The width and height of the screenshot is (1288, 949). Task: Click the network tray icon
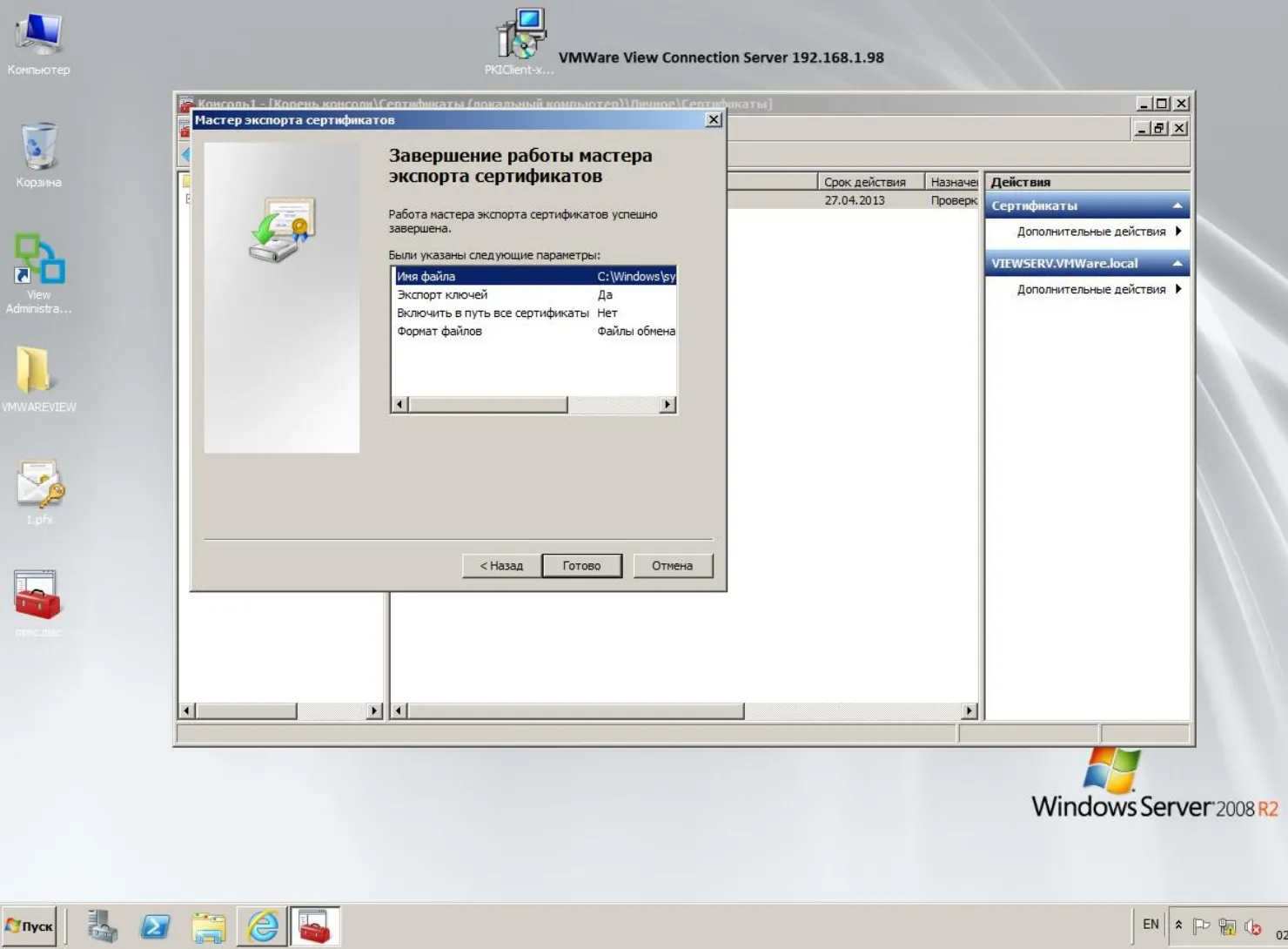[x=1227, y=926]
